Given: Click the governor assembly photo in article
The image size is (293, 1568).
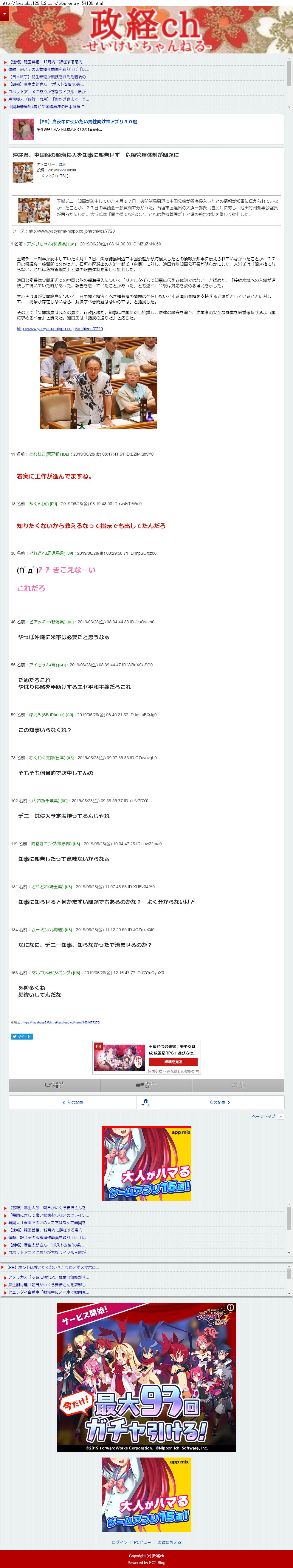Looking at the screenshot, I should click(x=98, y=383).
